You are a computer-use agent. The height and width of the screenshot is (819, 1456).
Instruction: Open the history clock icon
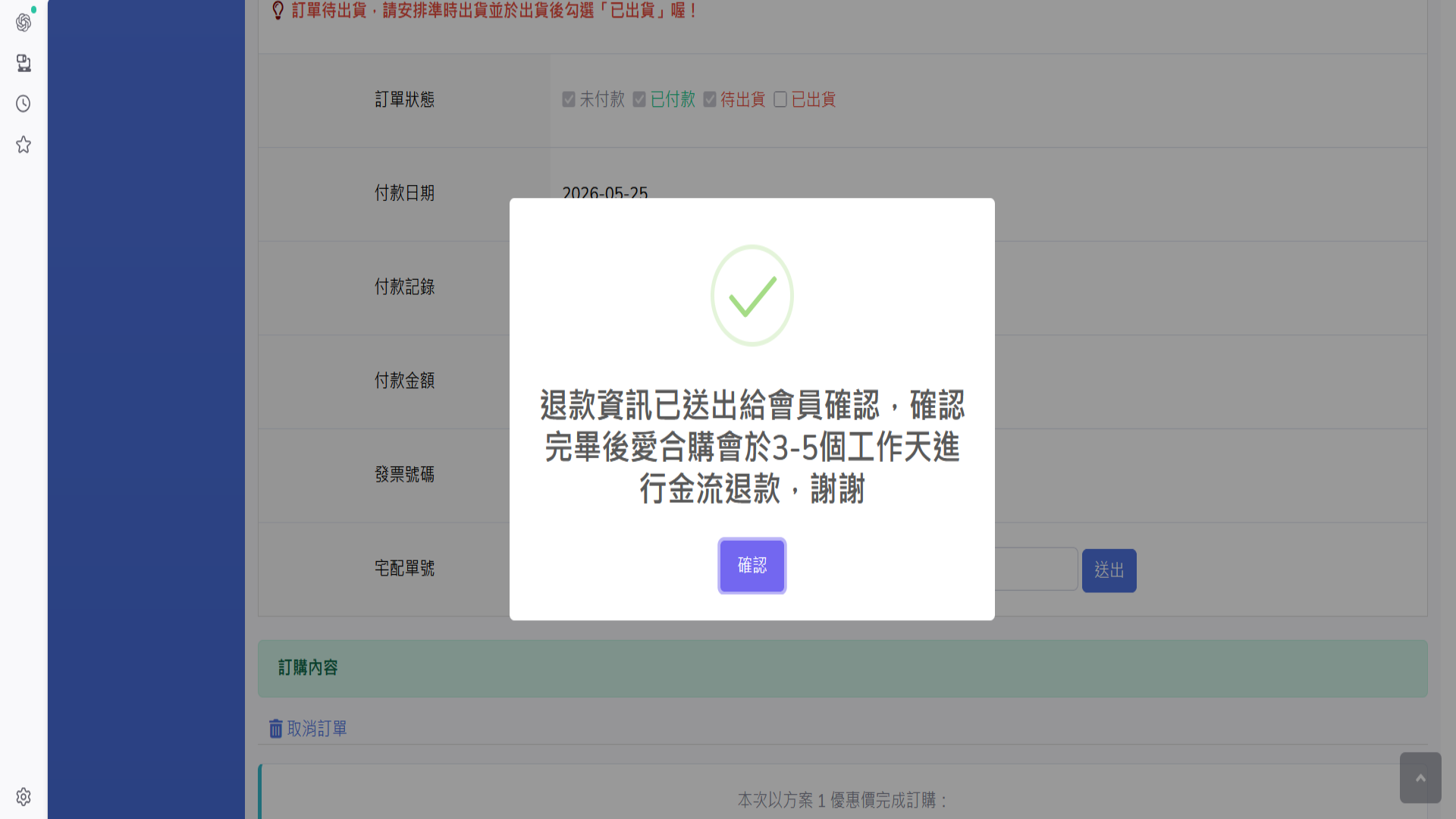click(24, 104)
